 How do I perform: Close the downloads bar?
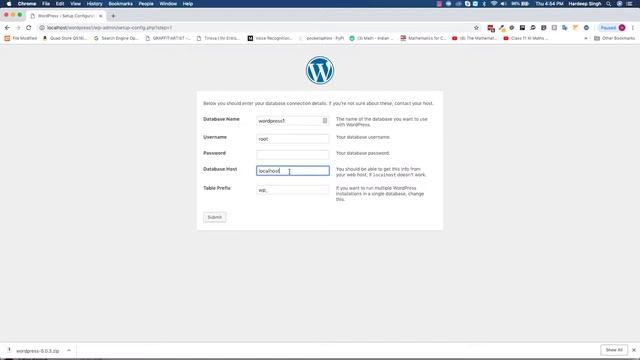click(634, 350)
